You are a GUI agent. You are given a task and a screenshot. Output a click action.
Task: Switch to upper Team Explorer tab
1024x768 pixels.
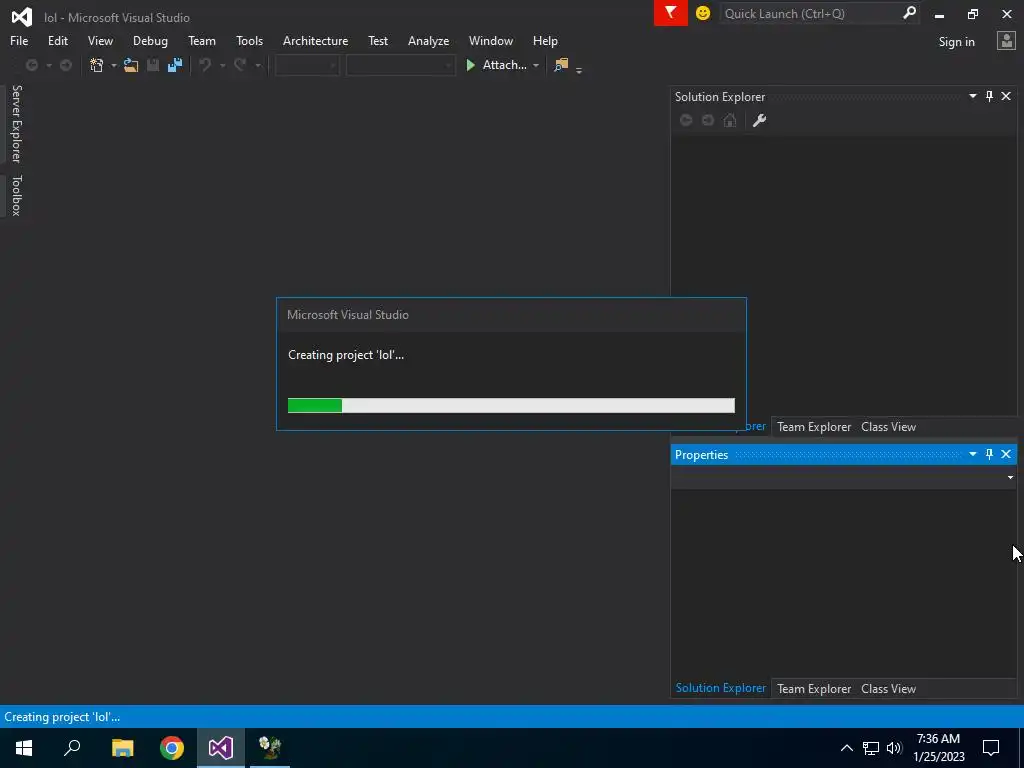(x=814, y=426)
